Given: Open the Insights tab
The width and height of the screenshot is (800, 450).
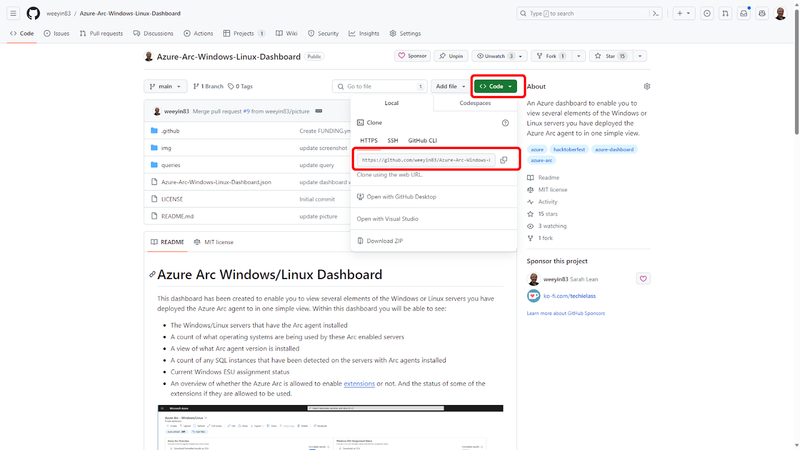Looking at the screenshot, I should (x=364, y=33).
